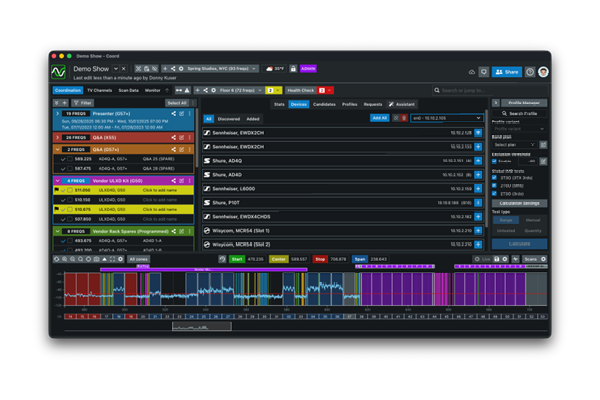This screenshot has height=400, width=600.
Task: Click the Filter icon button
Action: pyautogui.click(x=82, y=103)
